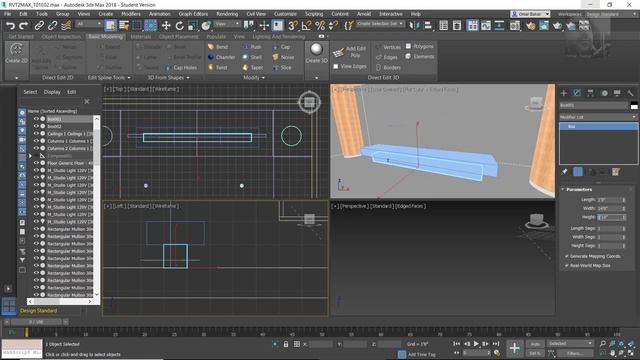Viewport: 640px width, 360px height.
Task: Toggle Show end result in modifier stack
Action: click(578, 172)
